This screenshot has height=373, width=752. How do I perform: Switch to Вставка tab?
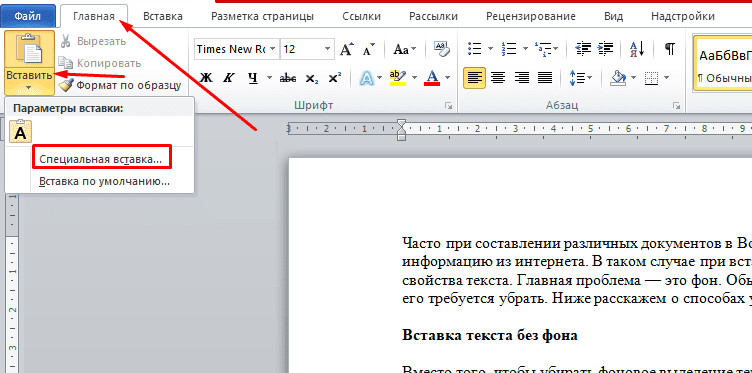coord(163,16)
